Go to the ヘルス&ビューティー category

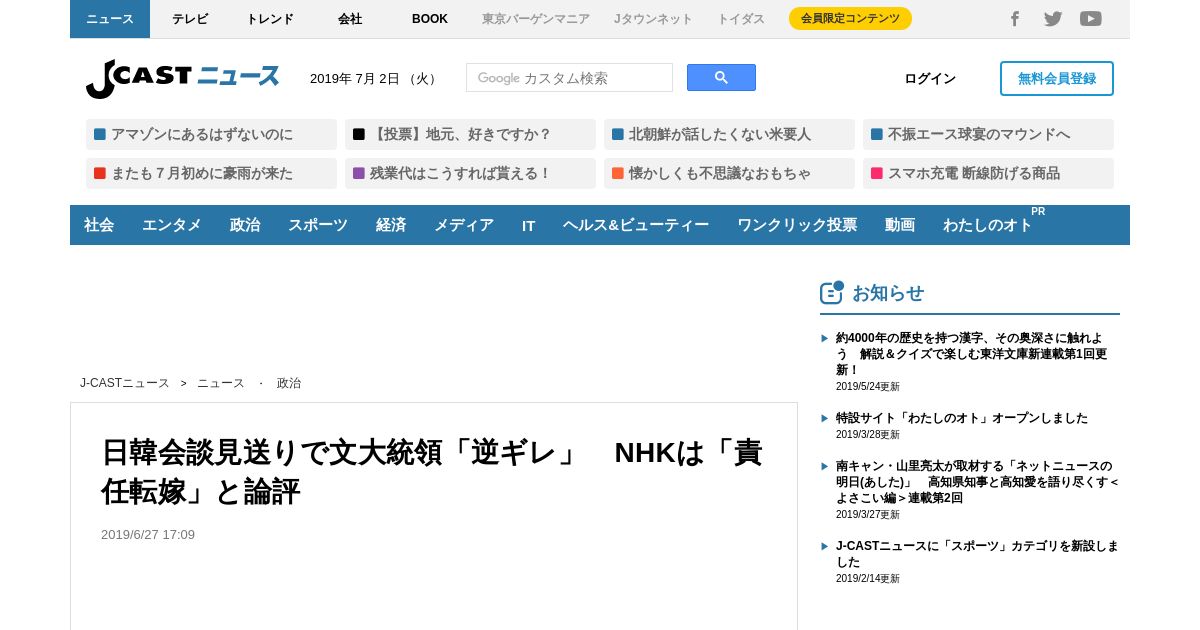pos(636,225)
